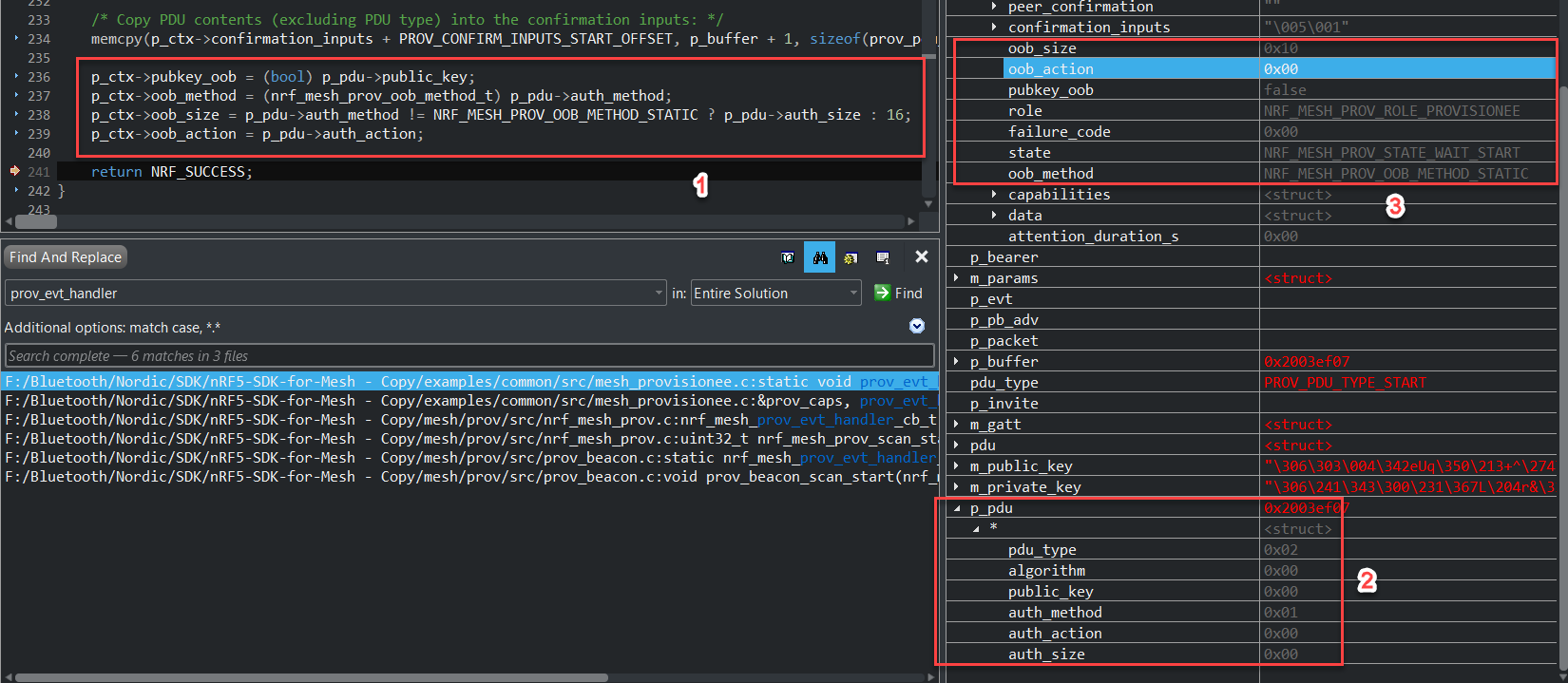Select the Find And Replace tab label
1568x683 pixels.
tap(66, 257)
